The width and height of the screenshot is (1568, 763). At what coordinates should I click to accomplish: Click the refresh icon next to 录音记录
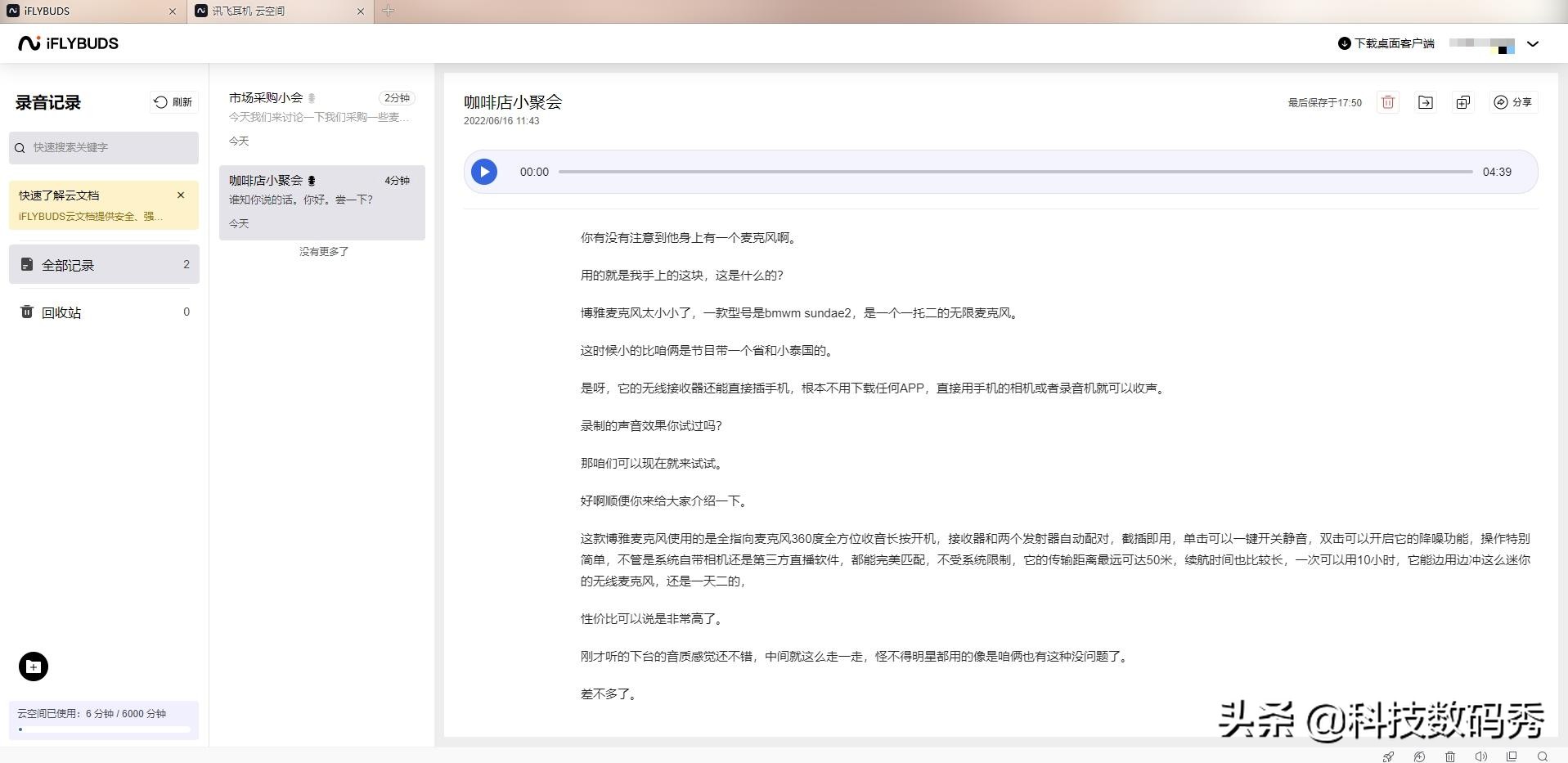(173, 102)
